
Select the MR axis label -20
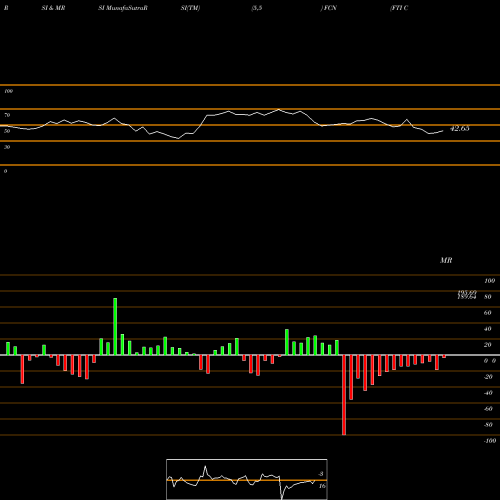[488, 377]
